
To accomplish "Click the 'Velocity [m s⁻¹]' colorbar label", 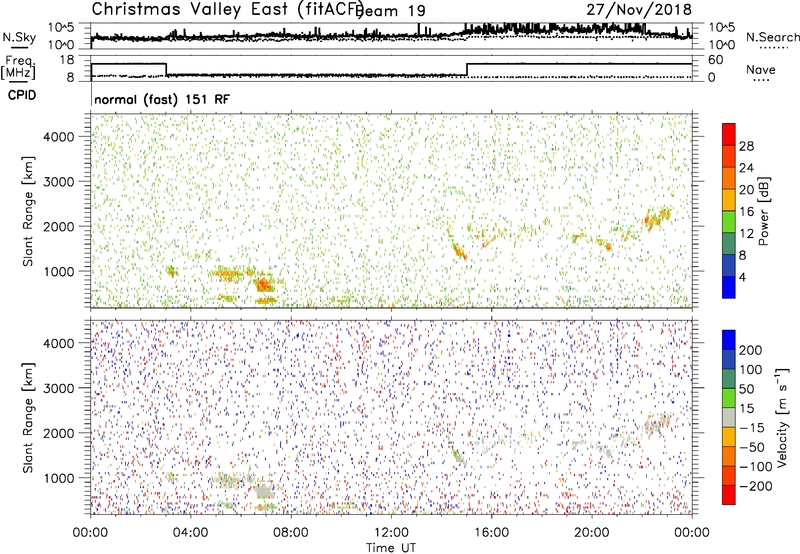I will [x=782, y=418].
